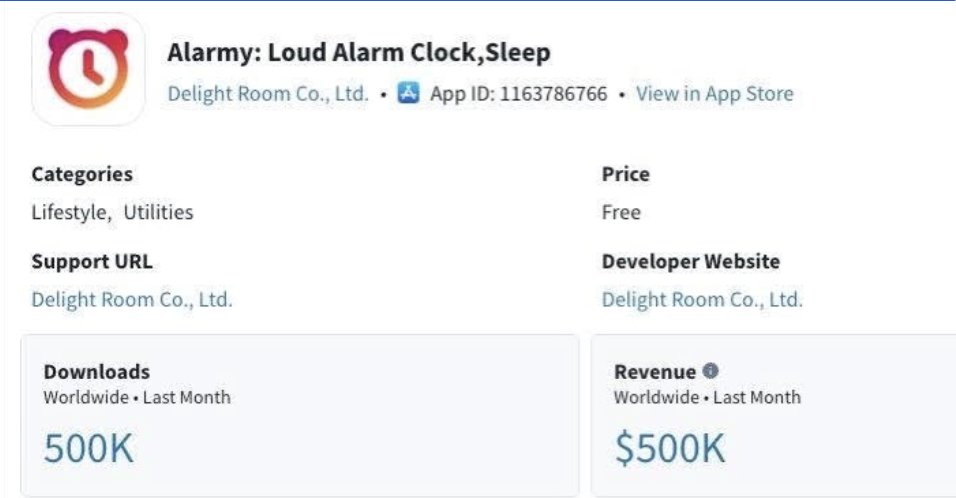Click the Price heading
The image size is (956, 498).
pos(626,174)
